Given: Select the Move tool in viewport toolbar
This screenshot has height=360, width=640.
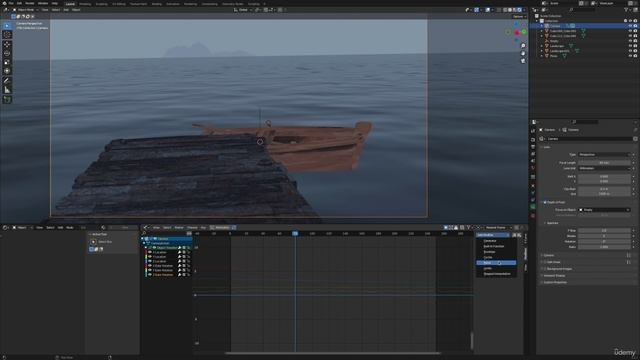Looking at the screenshot, I should tap(7, 44).
